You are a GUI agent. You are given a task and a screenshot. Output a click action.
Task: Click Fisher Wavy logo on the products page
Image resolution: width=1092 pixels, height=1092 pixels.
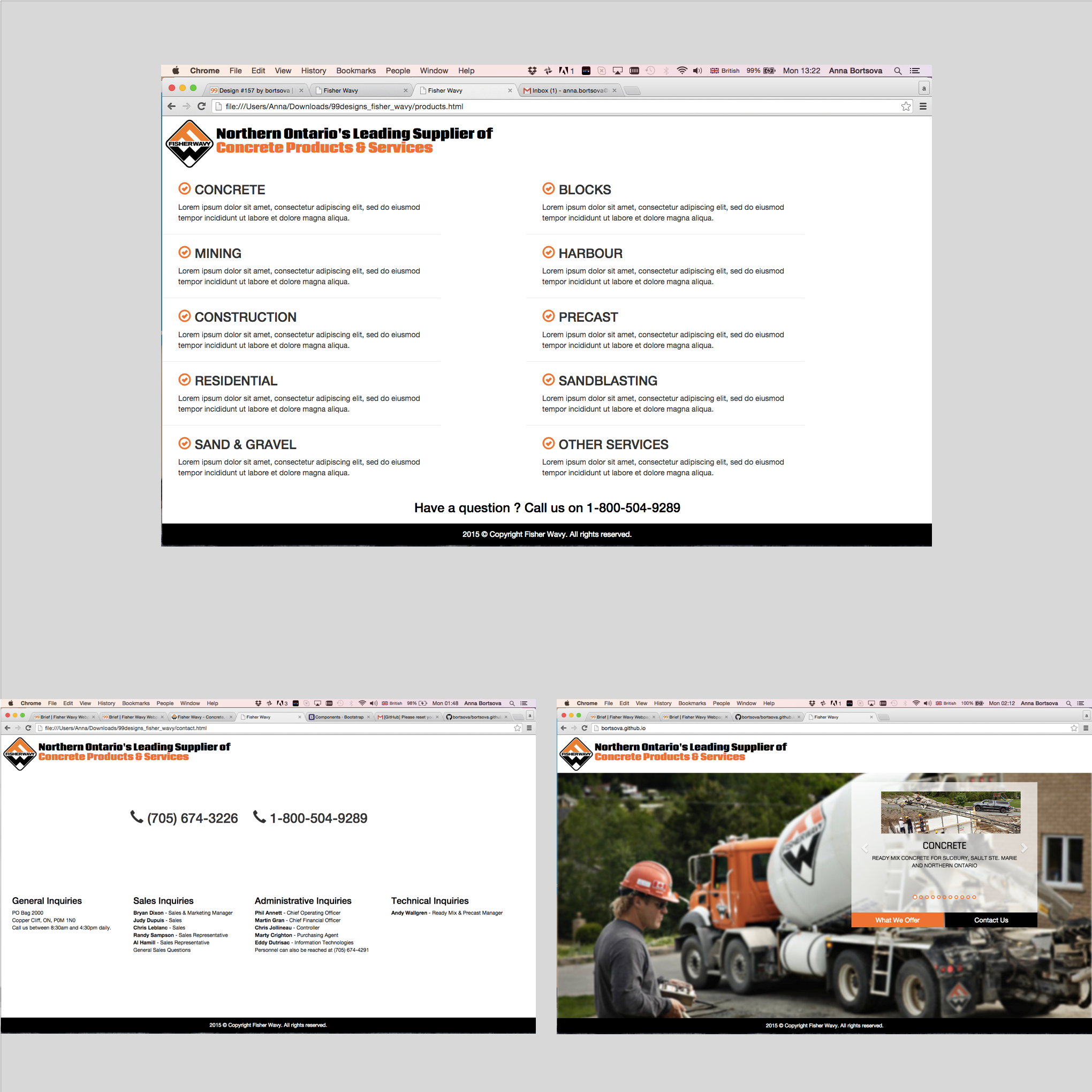(189, 143)
